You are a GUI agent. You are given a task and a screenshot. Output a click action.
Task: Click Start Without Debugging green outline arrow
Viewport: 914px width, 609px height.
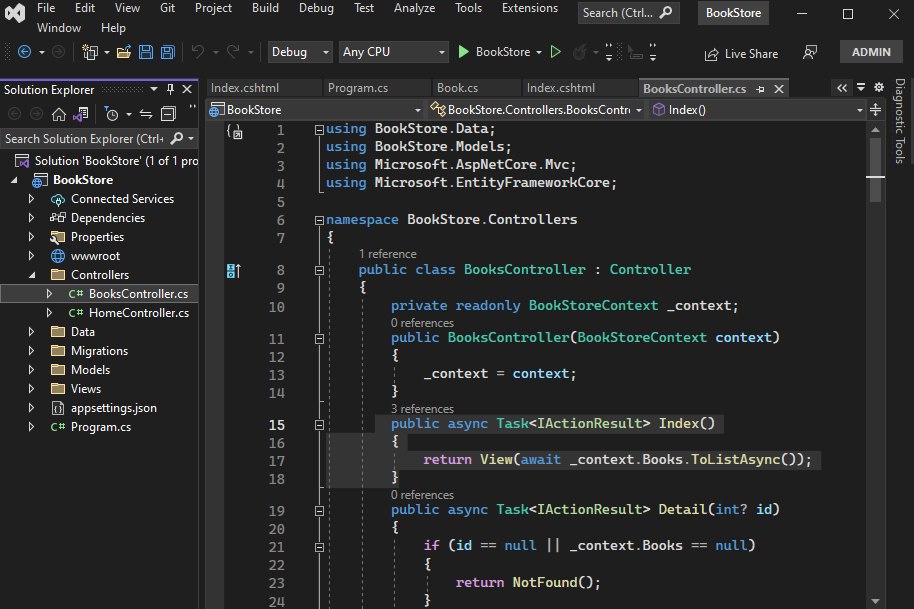[x=556, y=52]
